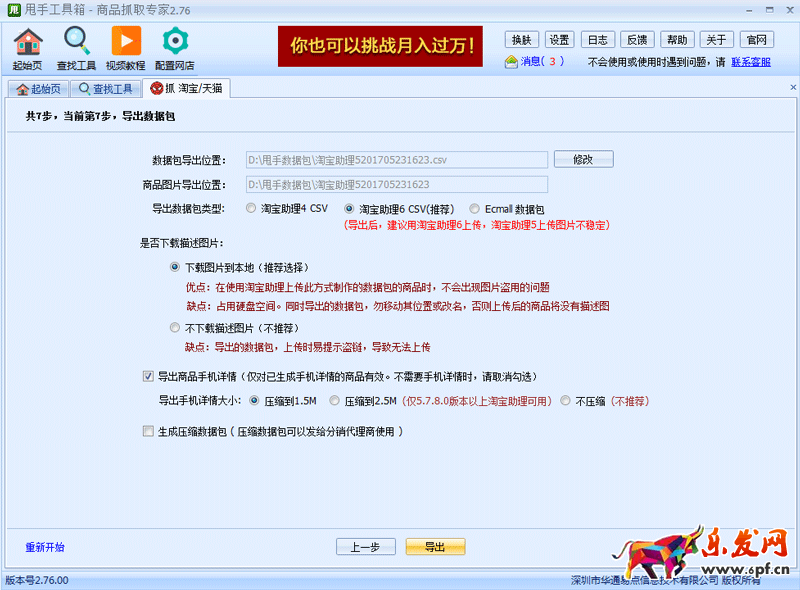800x590 pixels.
Task: Select Ecmall 数据包 radio option
Action: [x=474, y=209]
